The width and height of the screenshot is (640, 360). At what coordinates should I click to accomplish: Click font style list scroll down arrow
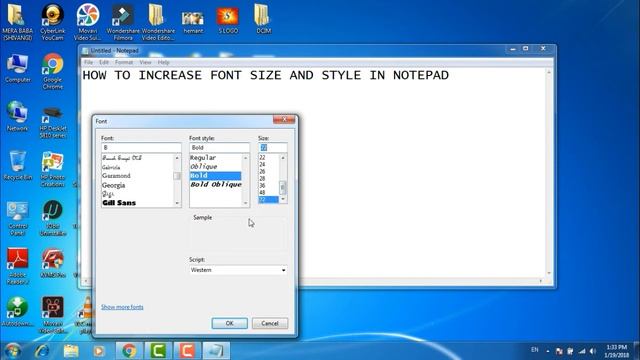(x=245, y=203)
